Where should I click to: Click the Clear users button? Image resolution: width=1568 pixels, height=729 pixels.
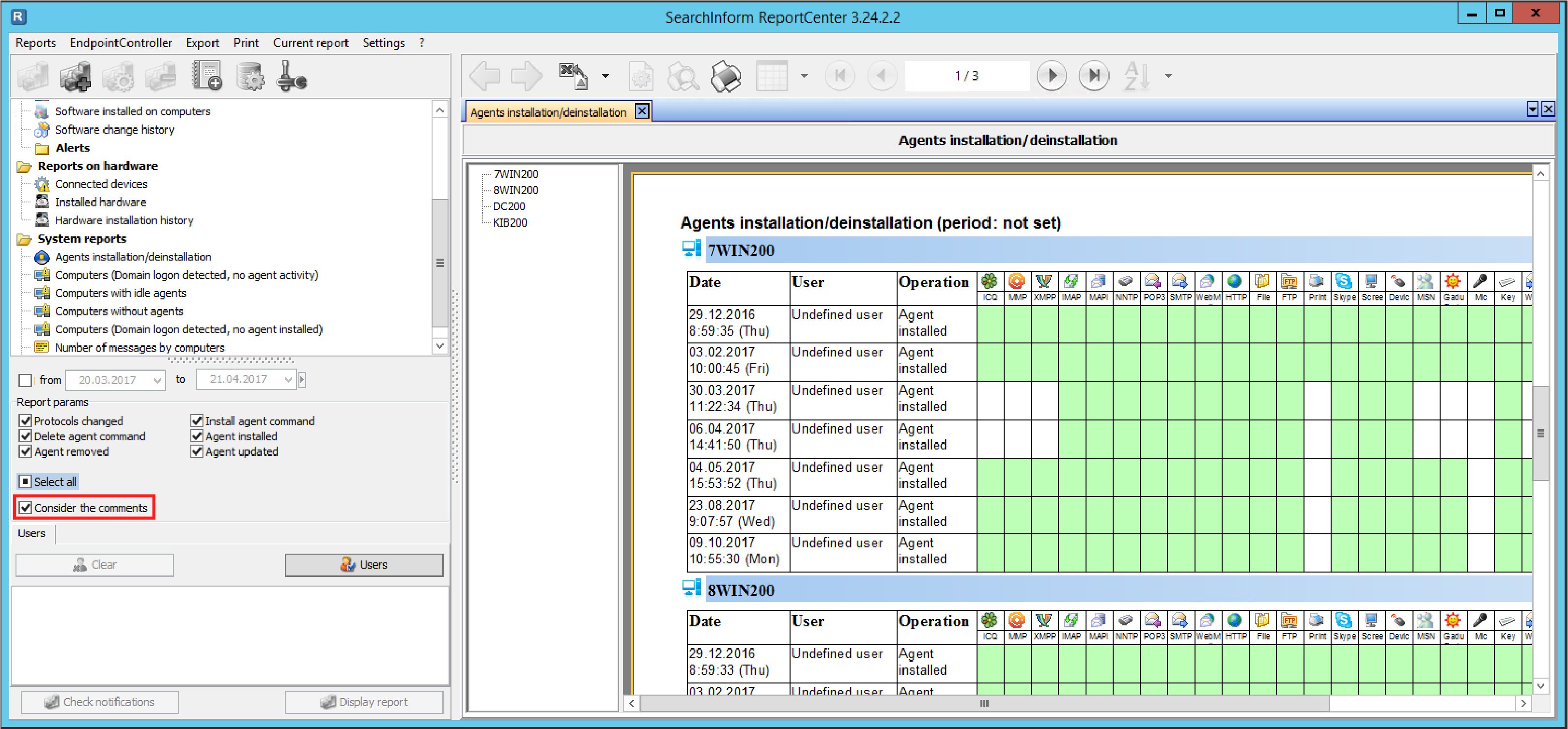(94, 565)
